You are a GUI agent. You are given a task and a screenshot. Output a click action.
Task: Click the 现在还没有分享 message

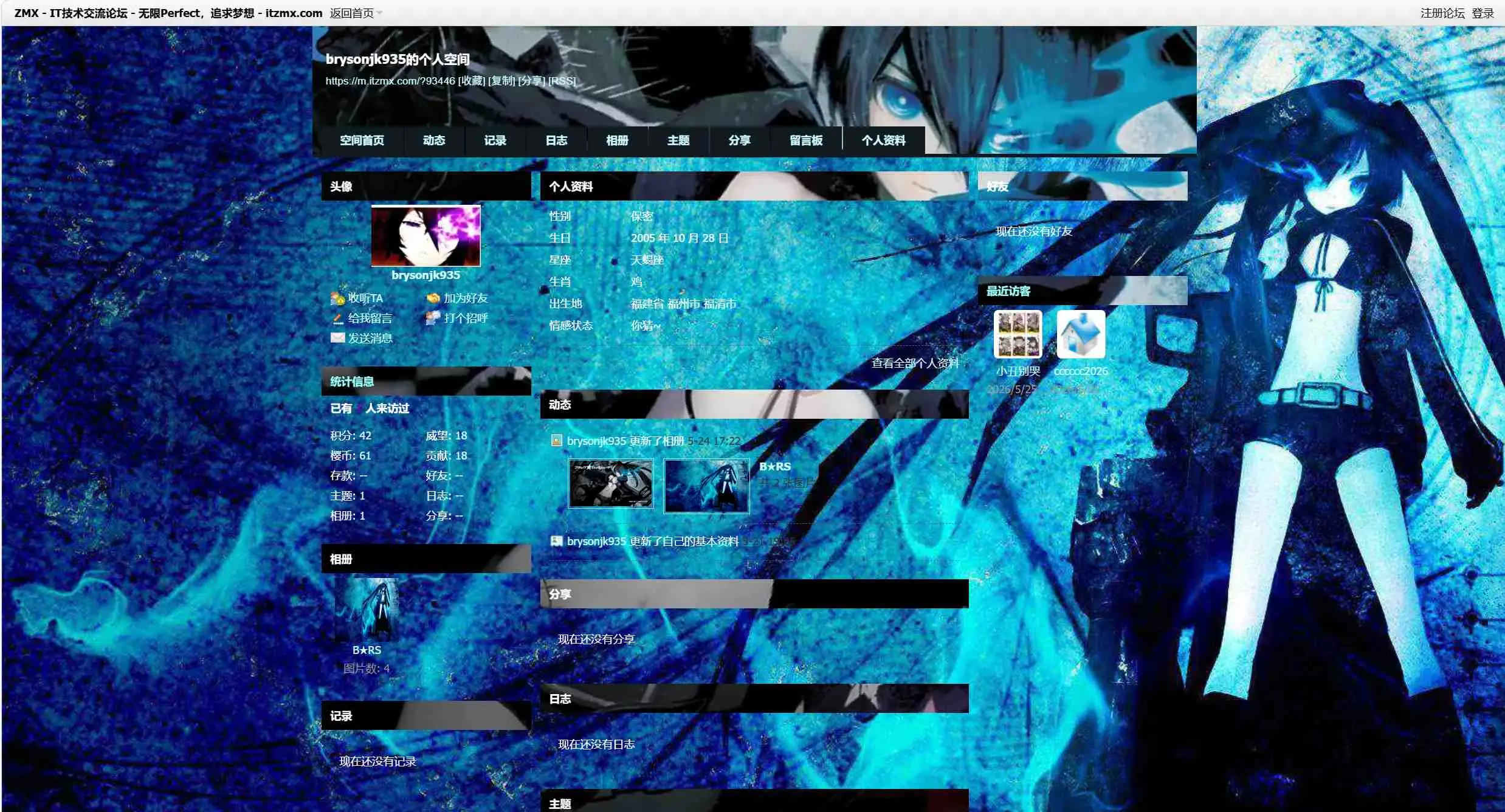coord(596,639)
